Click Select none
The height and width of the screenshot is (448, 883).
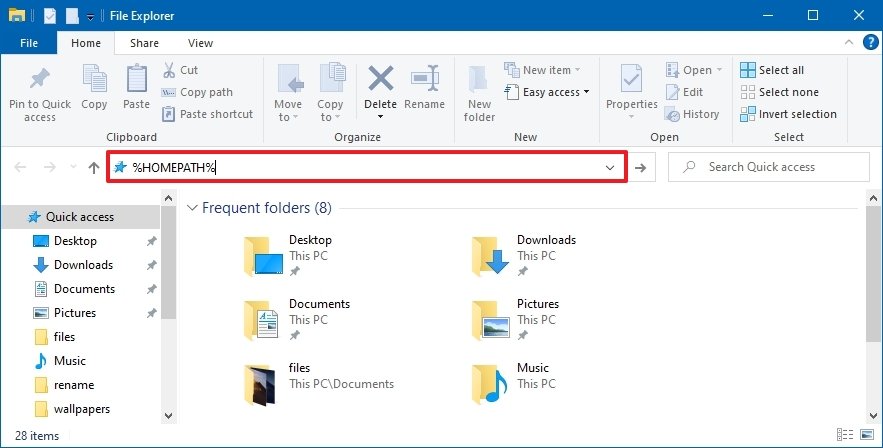tap(779, 92)
